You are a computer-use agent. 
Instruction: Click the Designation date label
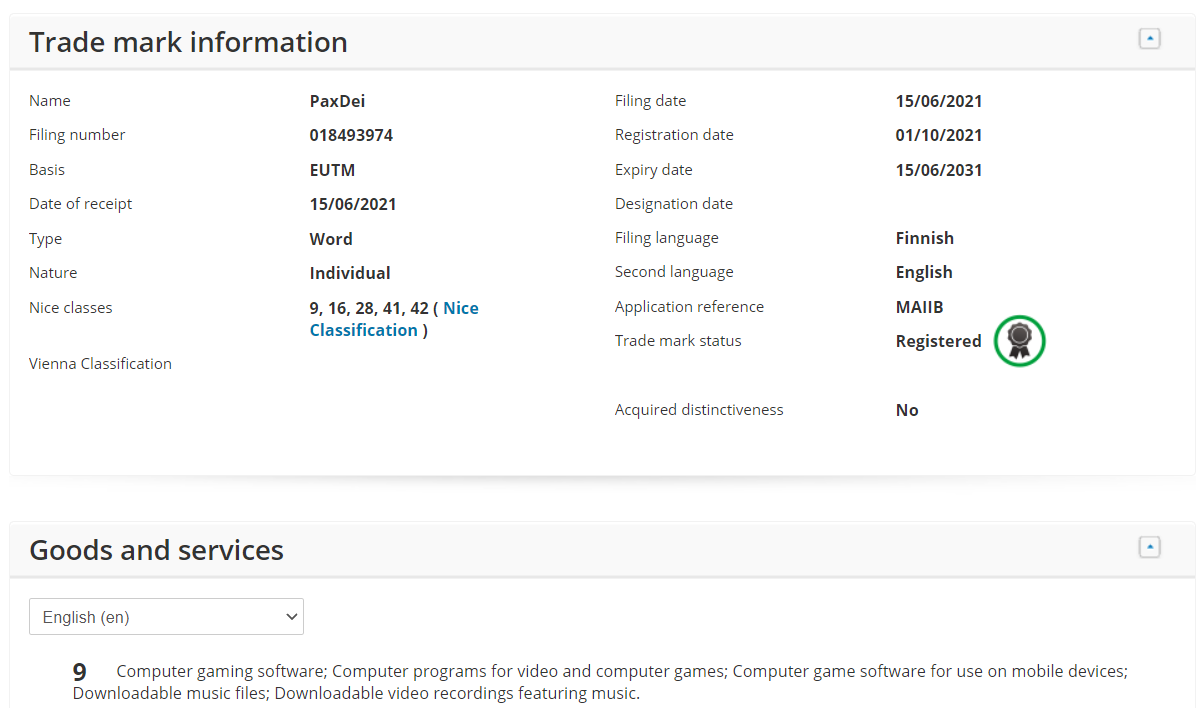674,204
